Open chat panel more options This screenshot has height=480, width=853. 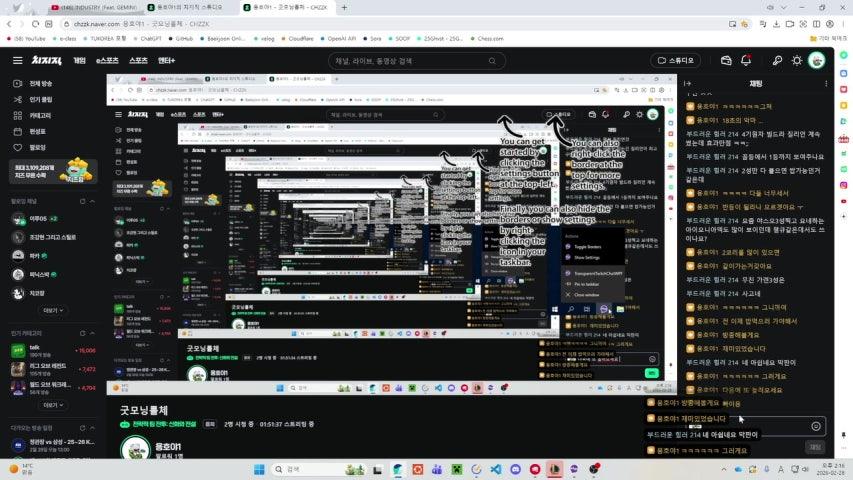(x=826, y=83)
